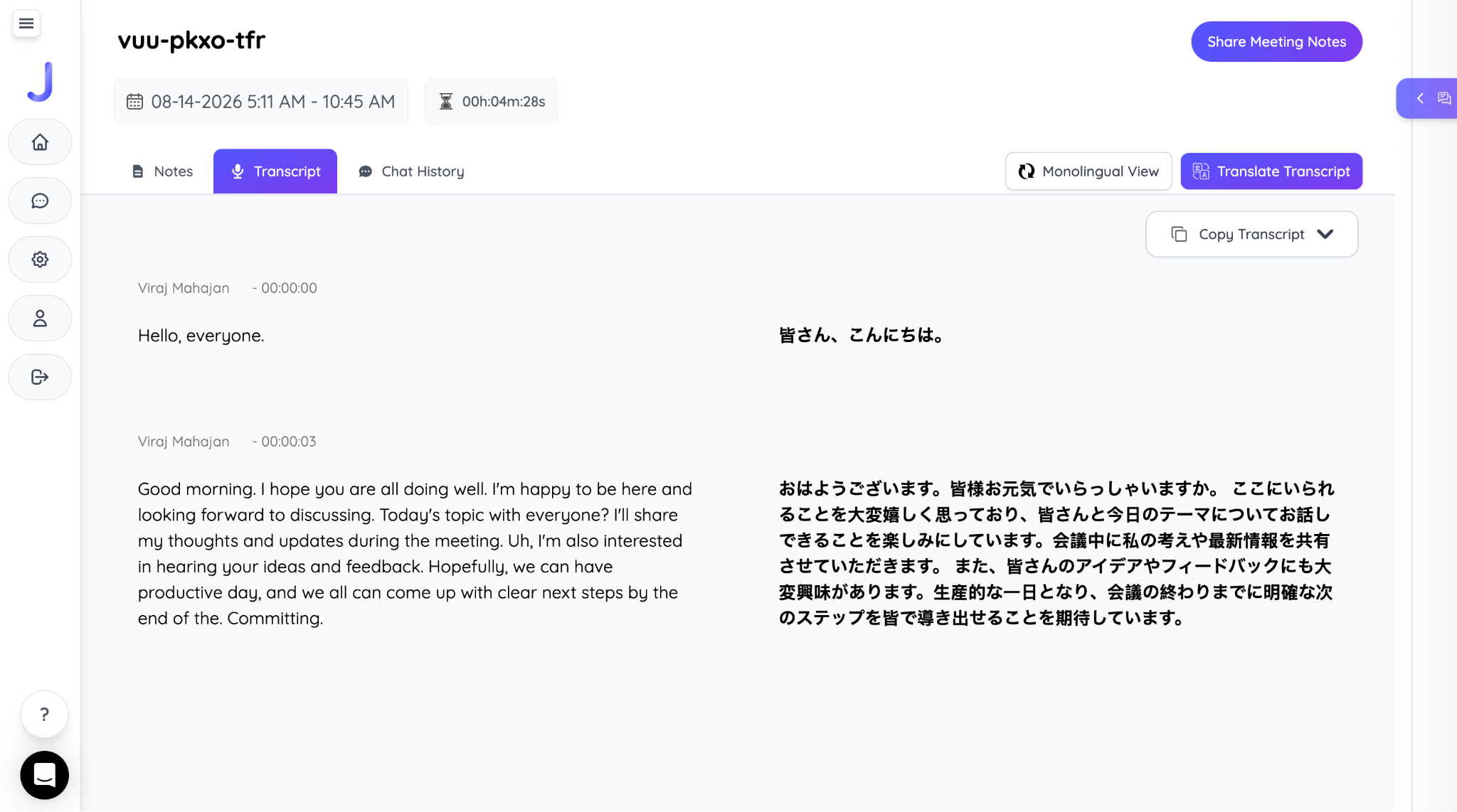The height and width of the screenshot is (812, 1457).
Task: Open the chat bubble sidebar icon
Action: click(40, 201)
